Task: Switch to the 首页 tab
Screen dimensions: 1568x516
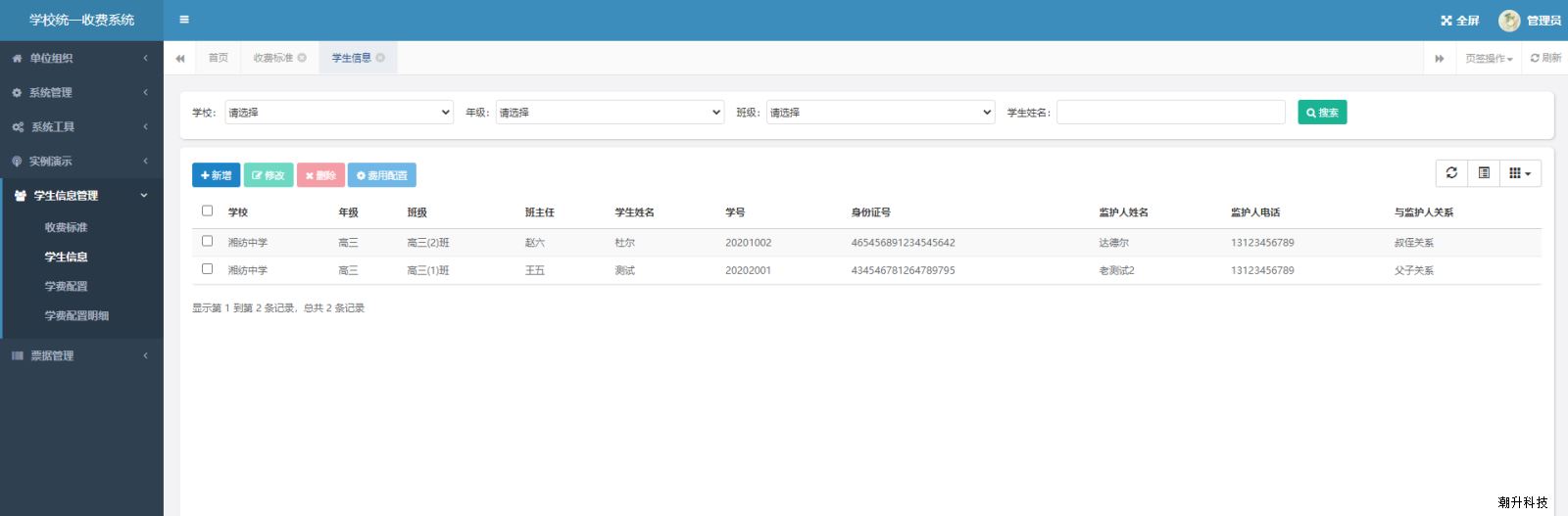Action: point(219,58)
